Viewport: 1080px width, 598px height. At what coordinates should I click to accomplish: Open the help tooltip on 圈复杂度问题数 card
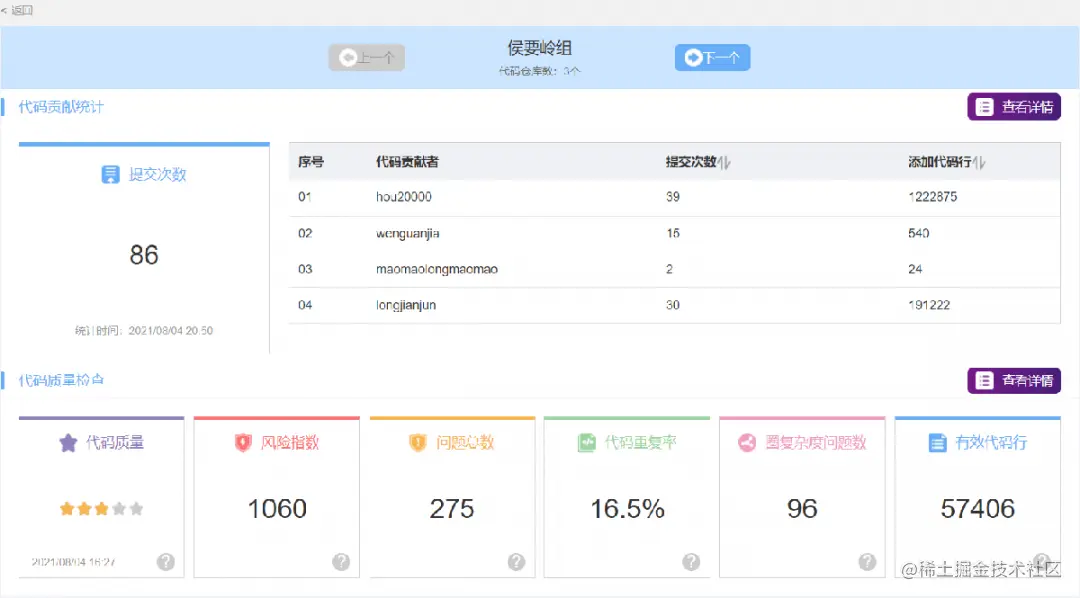[867, 561]
